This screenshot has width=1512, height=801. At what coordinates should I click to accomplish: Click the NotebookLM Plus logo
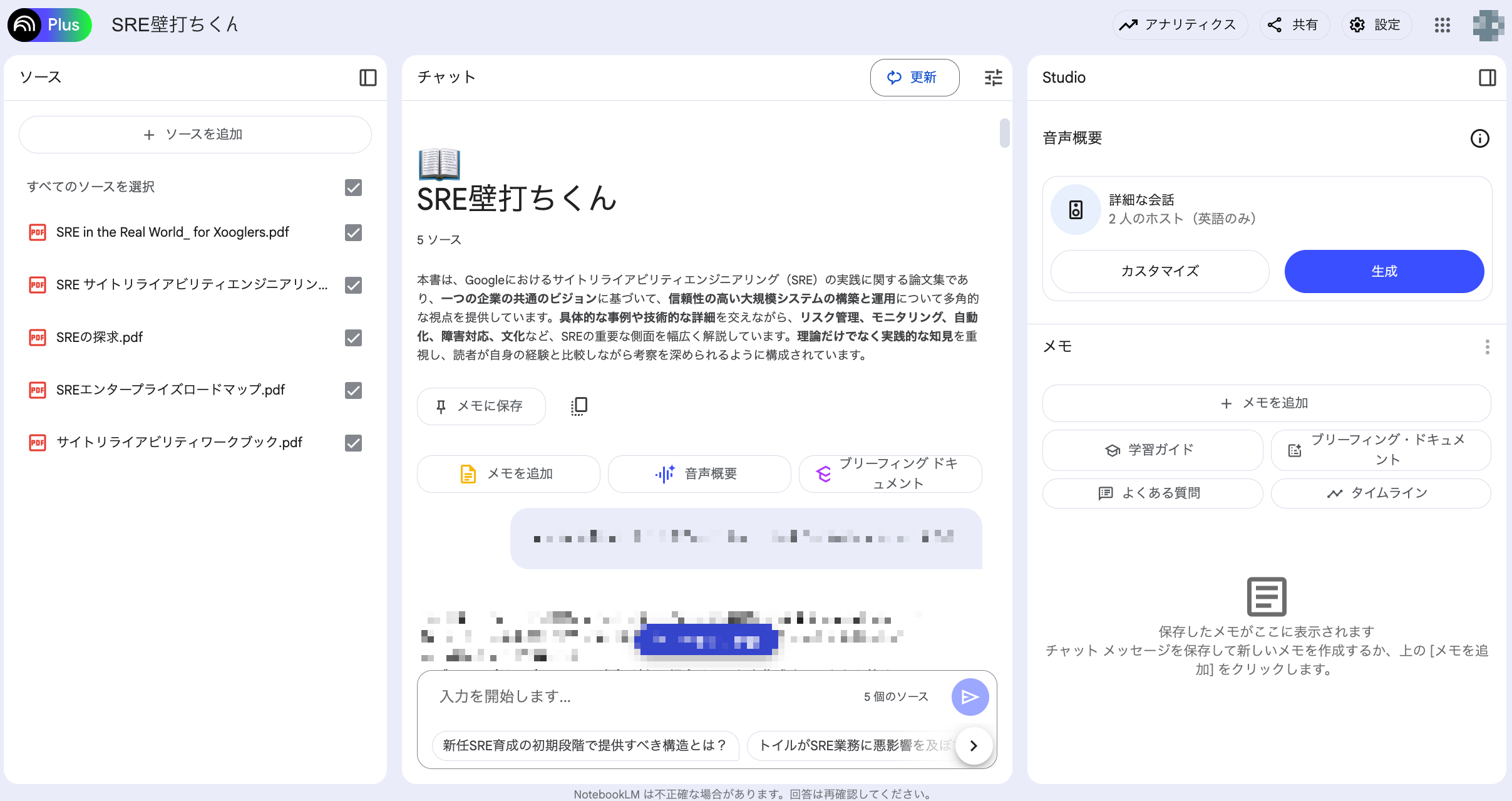(x=49, y=25)
